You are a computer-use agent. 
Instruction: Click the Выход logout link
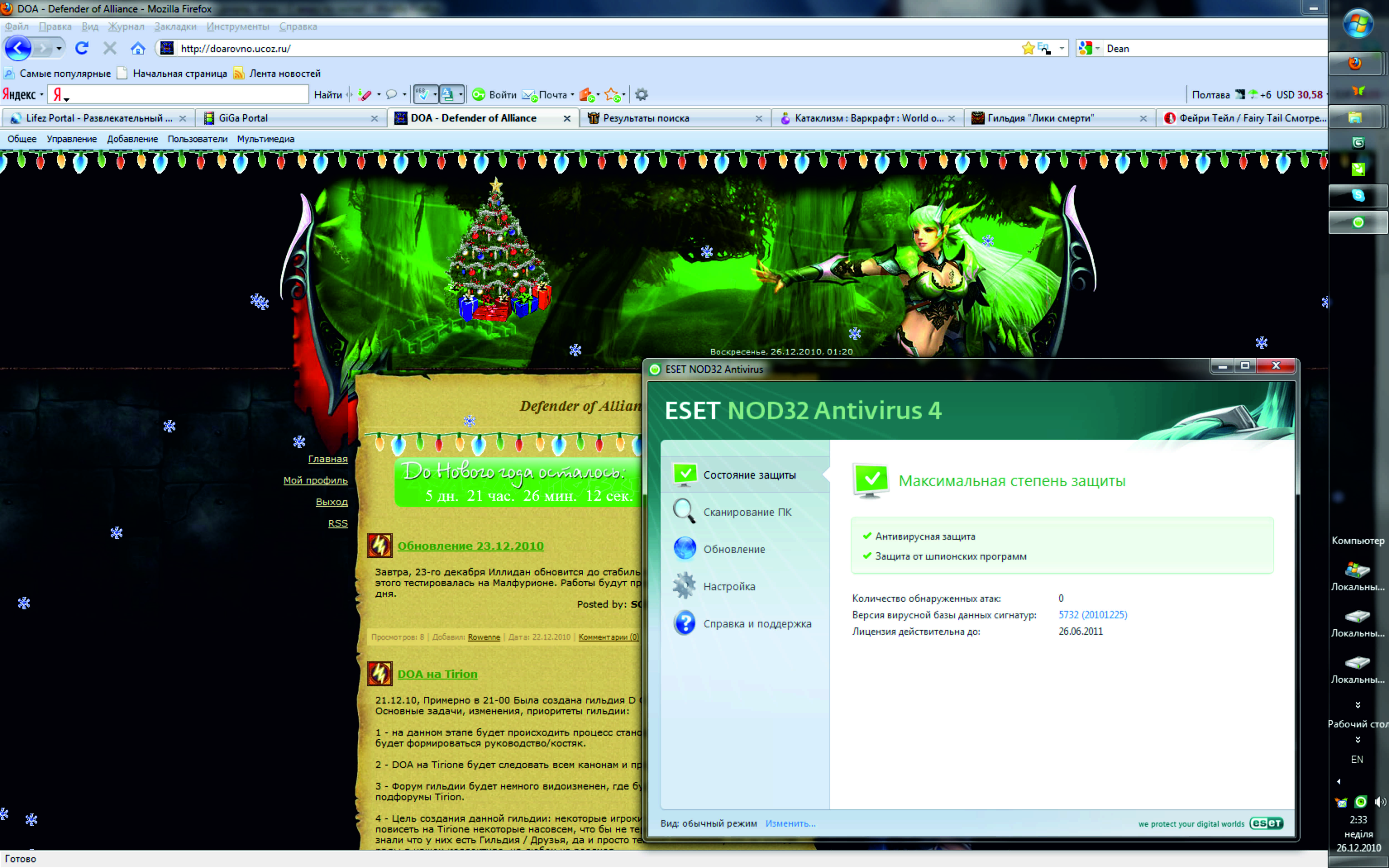click(x=332, y=502)
